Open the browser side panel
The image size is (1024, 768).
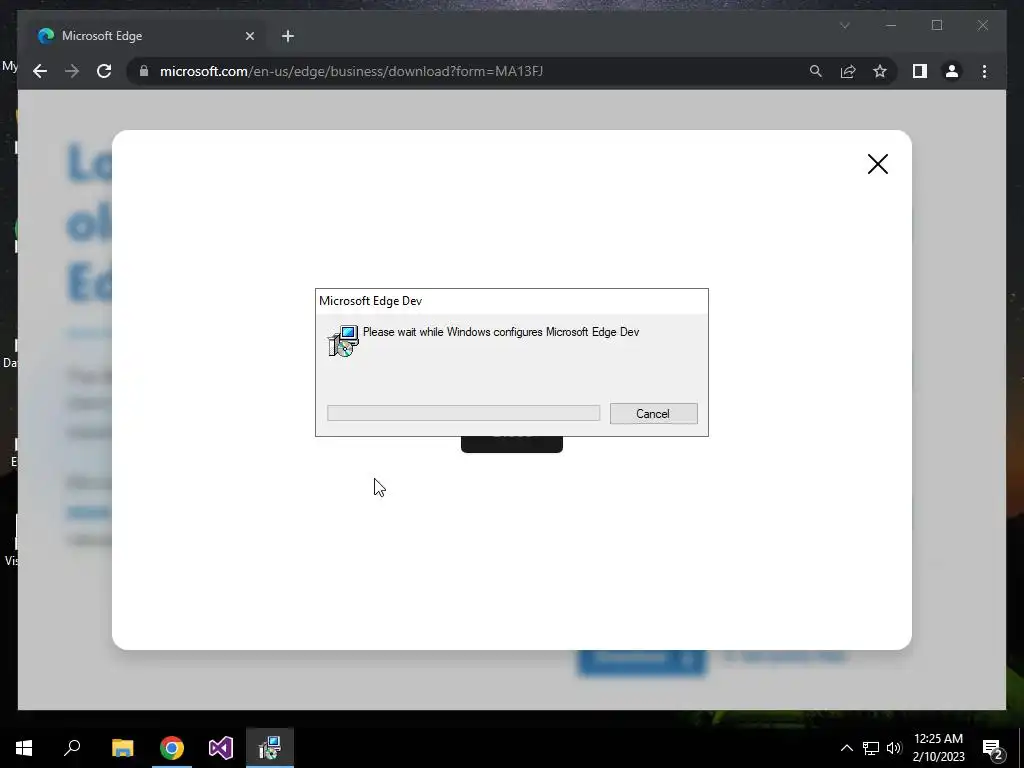click(920, 71)
